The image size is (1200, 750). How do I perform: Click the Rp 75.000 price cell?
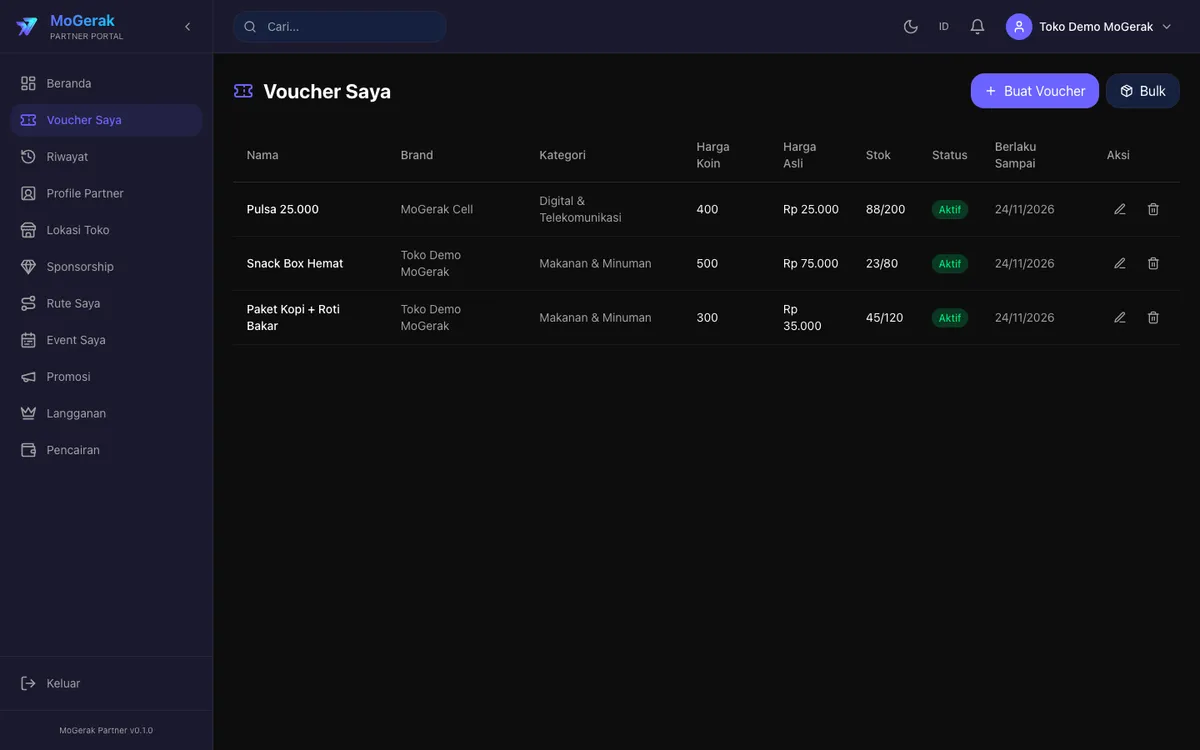point(811,263)
